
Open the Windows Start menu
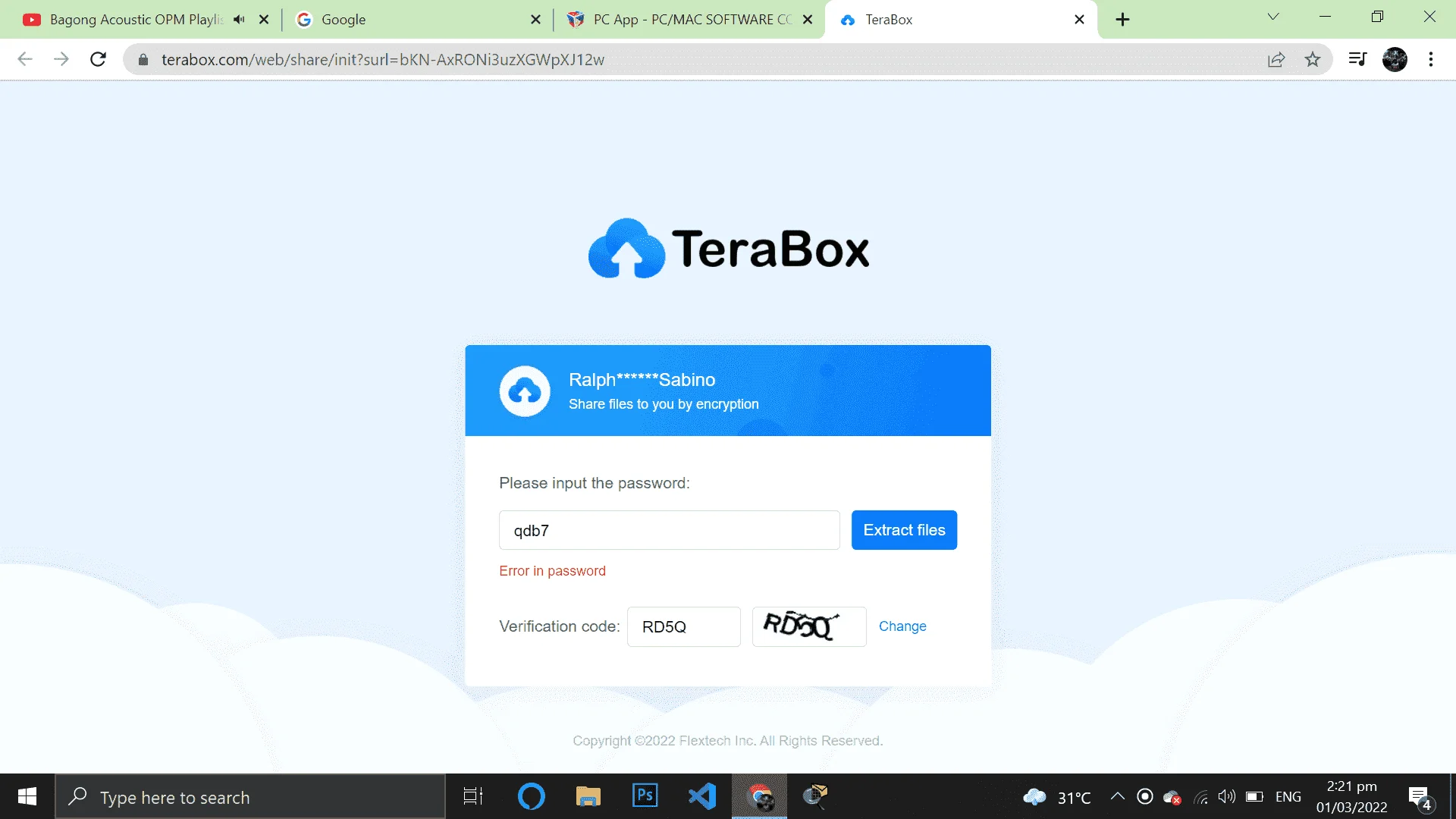27,797
